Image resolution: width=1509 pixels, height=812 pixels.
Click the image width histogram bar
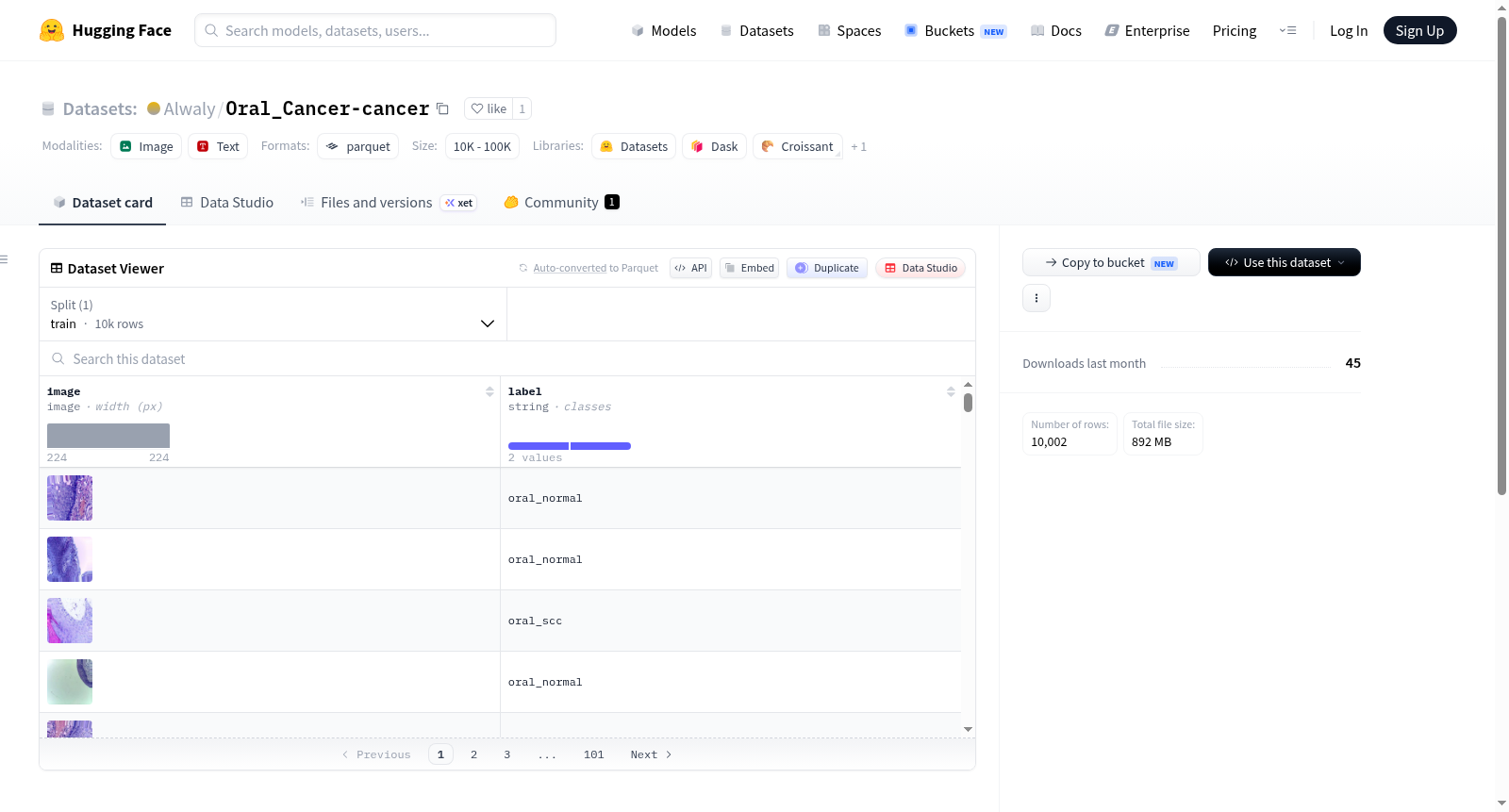[x=108, y=435]
